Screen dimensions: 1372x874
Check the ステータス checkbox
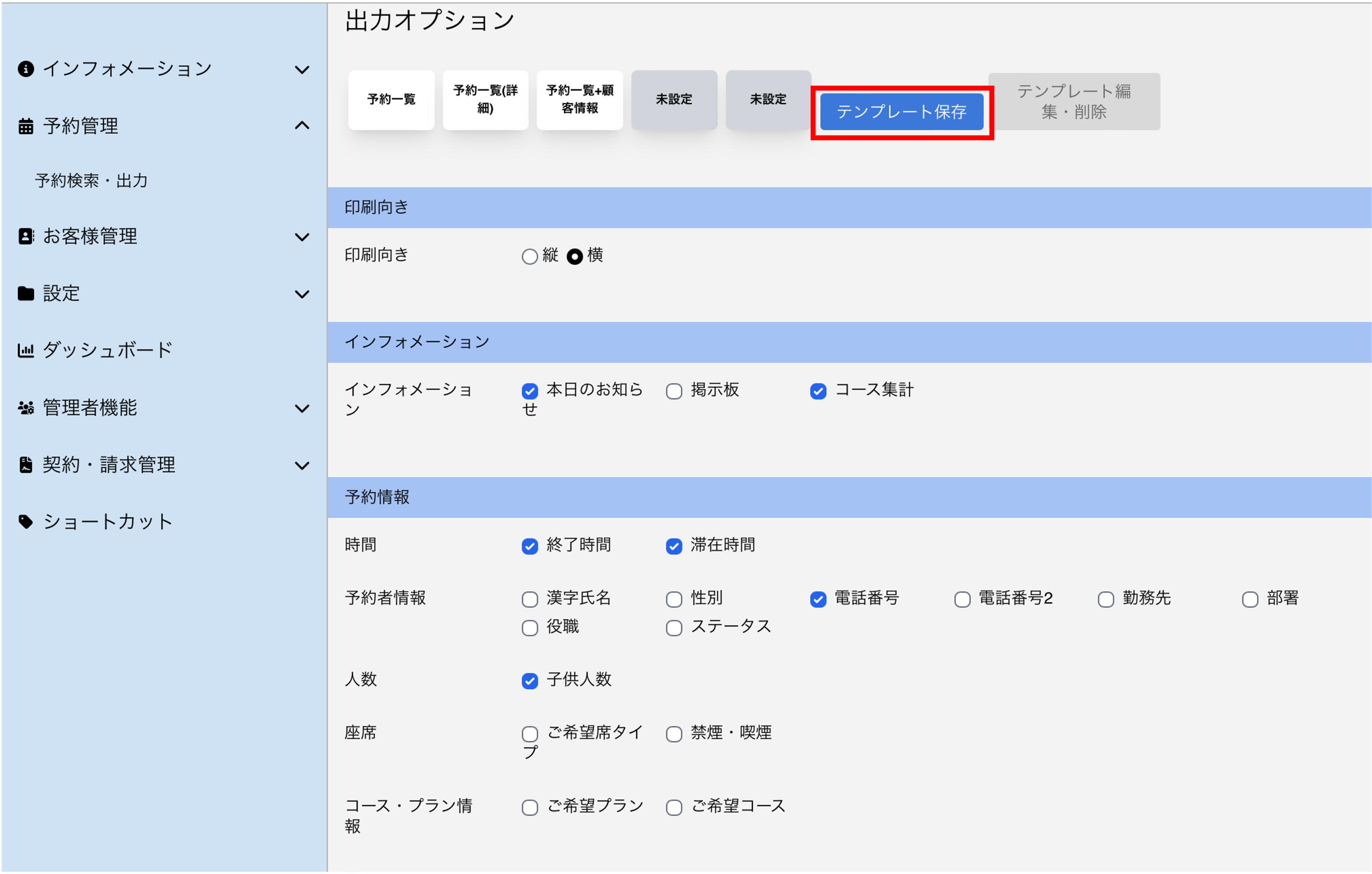click(675, 629)
